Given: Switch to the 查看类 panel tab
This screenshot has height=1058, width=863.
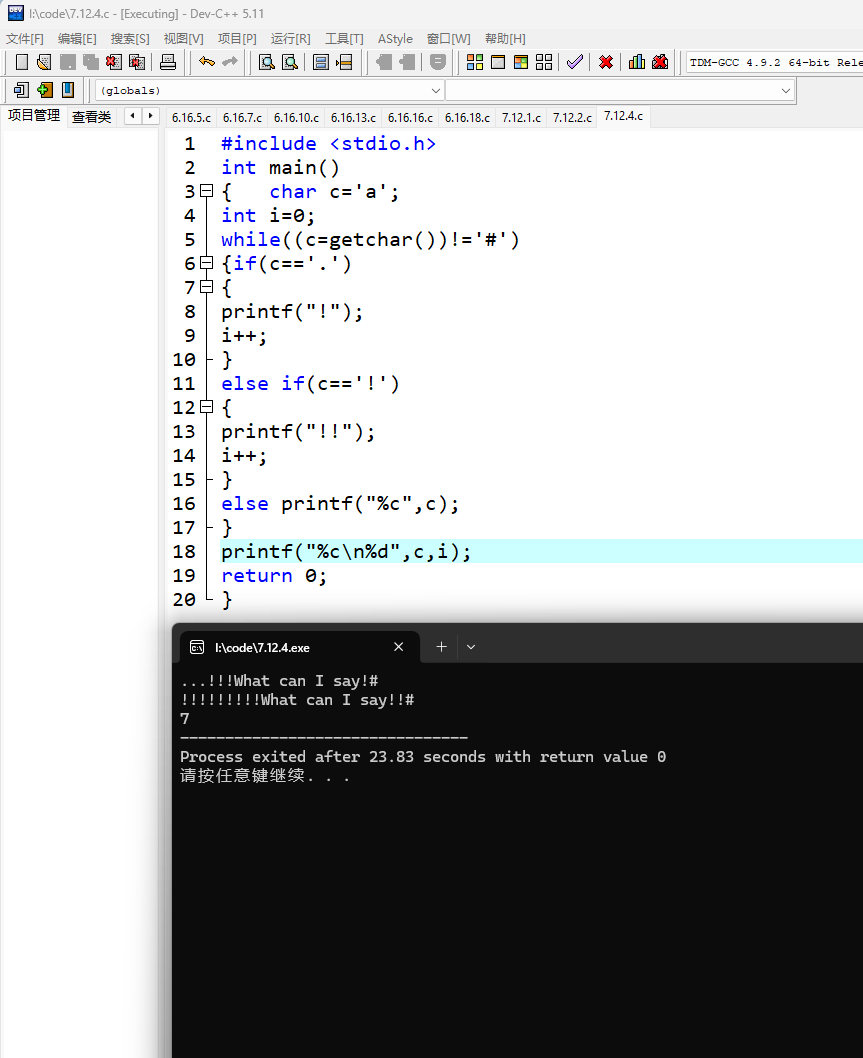Looking at the screenshot, I should tap(92, 117).
